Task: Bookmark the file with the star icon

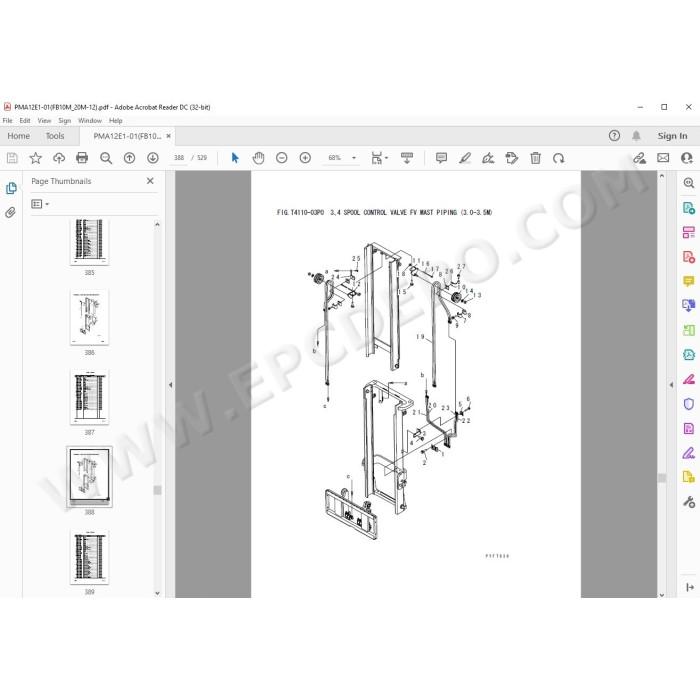Action: click(x=36, y=158)
